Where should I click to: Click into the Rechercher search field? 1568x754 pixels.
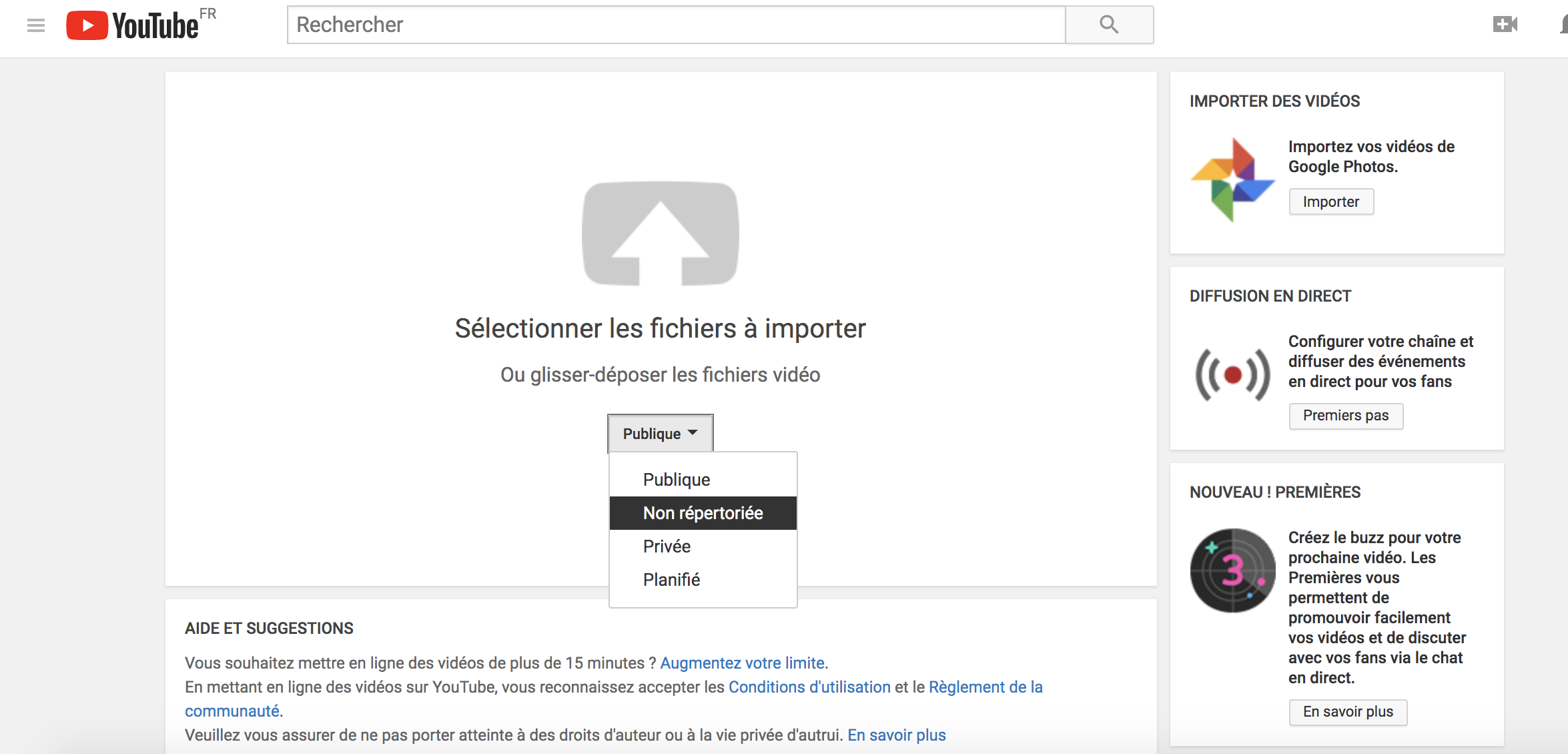[677, 25]
